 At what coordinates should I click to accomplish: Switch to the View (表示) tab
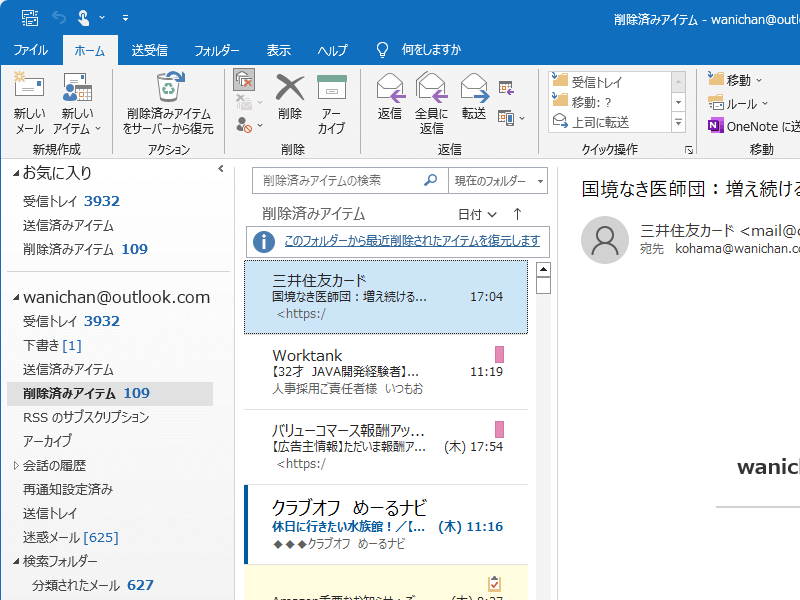279,50
